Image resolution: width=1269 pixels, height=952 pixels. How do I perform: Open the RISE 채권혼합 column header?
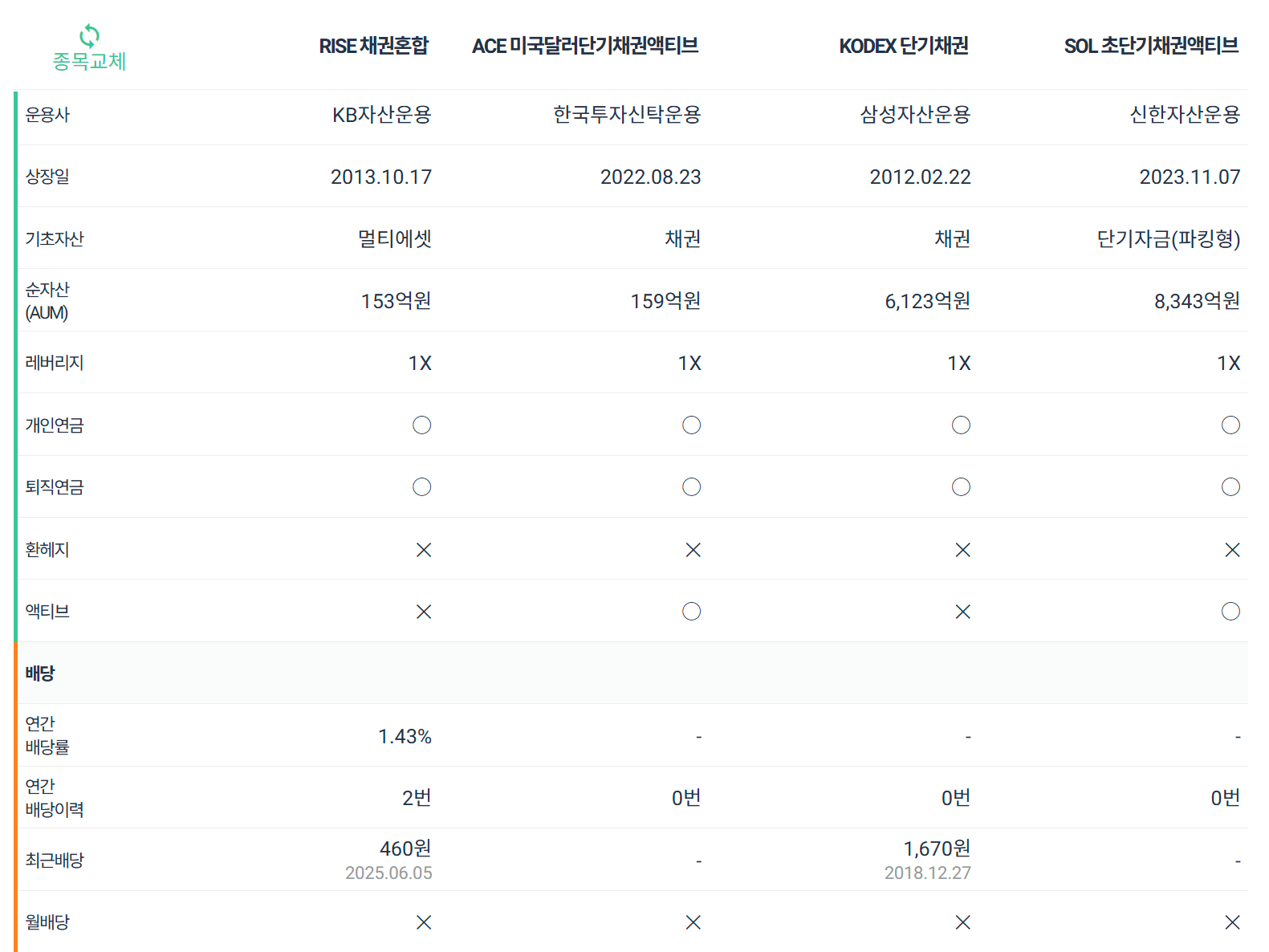coord(374,46)
